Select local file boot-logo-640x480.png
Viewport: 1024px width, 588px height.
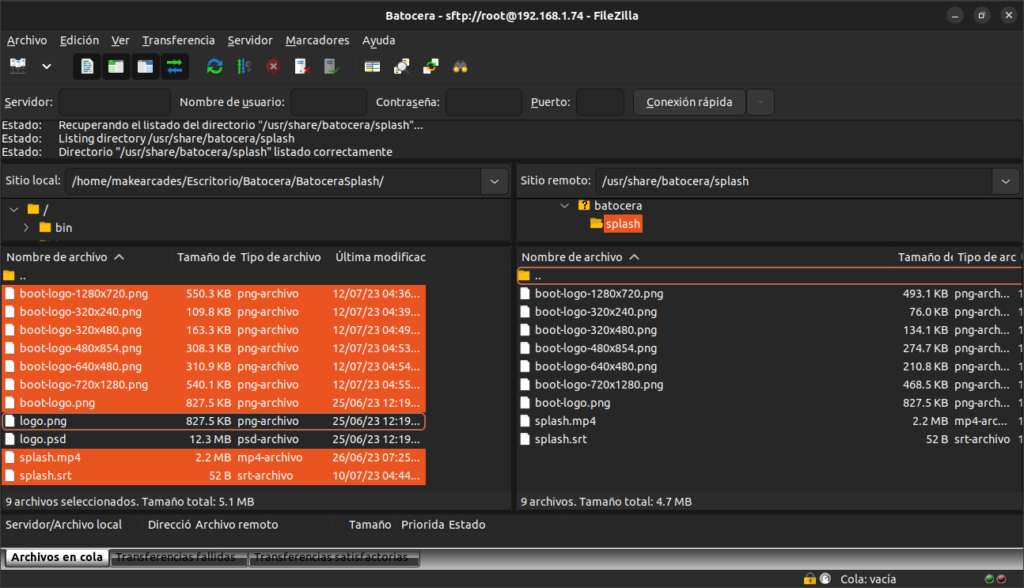click(x=214, y=367)
